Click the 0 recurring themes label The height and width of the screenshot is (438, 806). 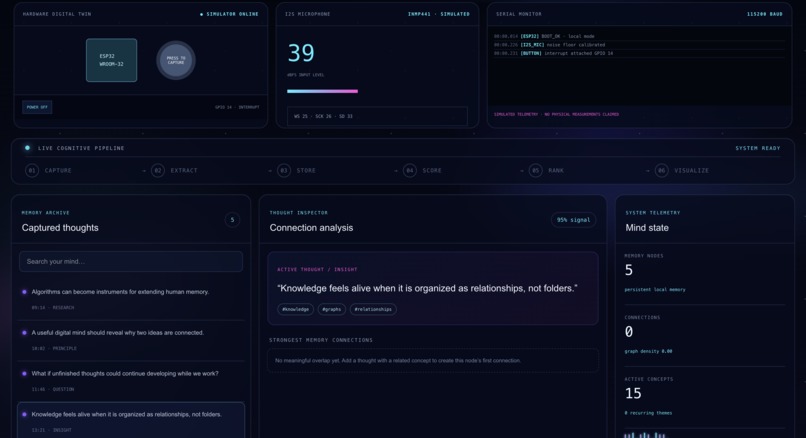click(x=648, y=413)
